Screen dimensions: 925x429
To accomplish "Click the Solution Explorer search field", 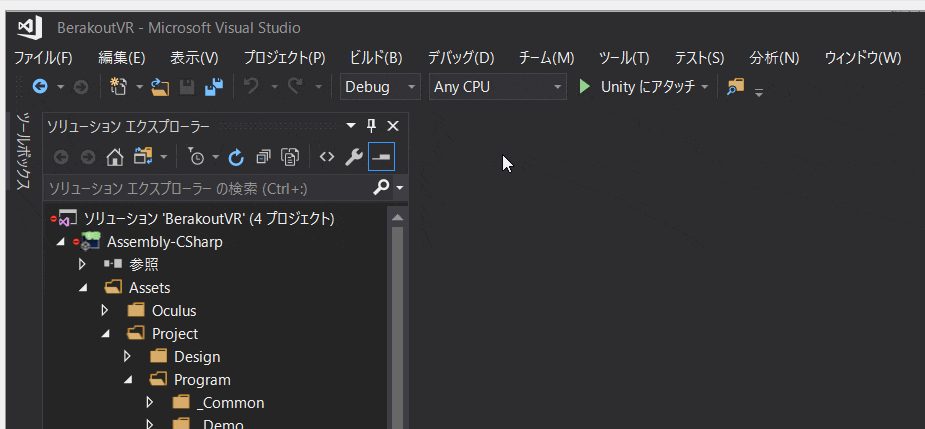I will tap(209, 189).
